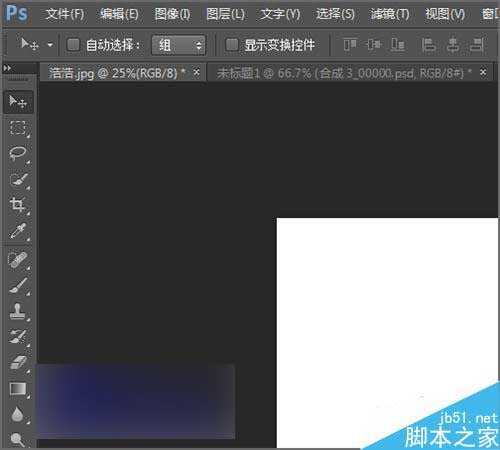This screenshot has height=450, width=500.
Task: Select the Dodge tool at toolbox bottom
Action: 18,439
